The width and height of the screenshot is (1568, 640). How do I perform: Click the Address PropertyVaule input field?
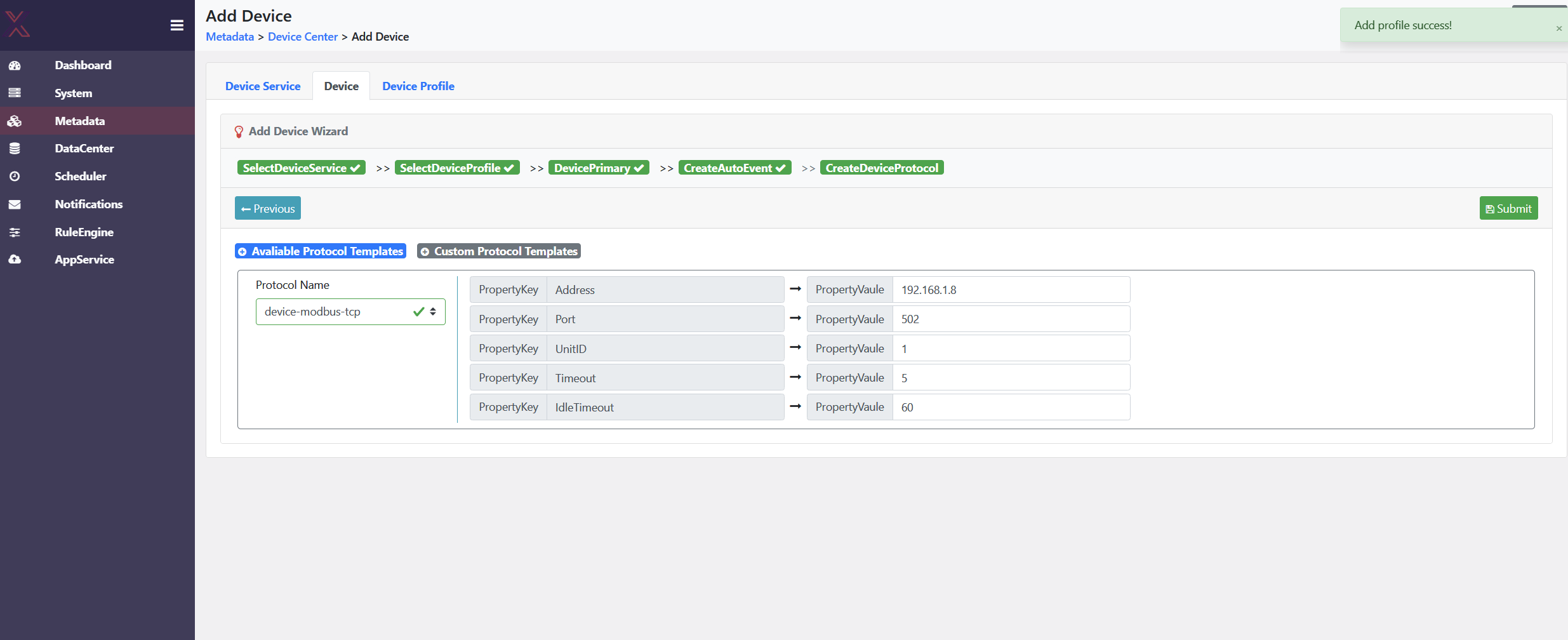tap(1012, 290)
